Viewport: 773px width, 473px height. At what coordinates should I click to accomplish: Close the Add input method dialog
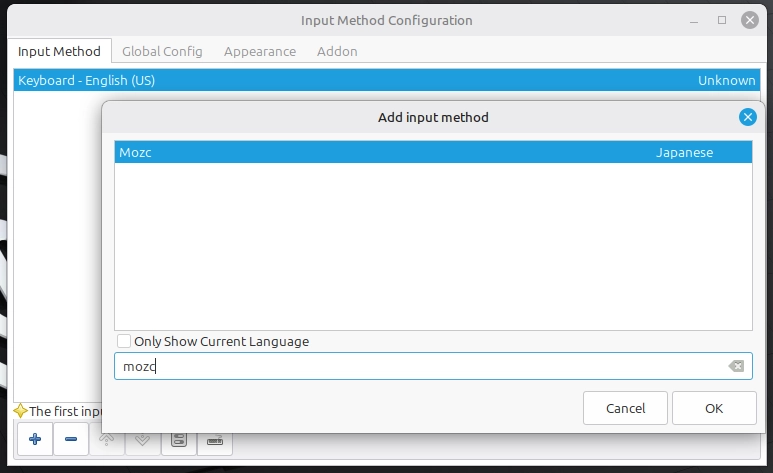pyautogui.click(x=747, y=117)
